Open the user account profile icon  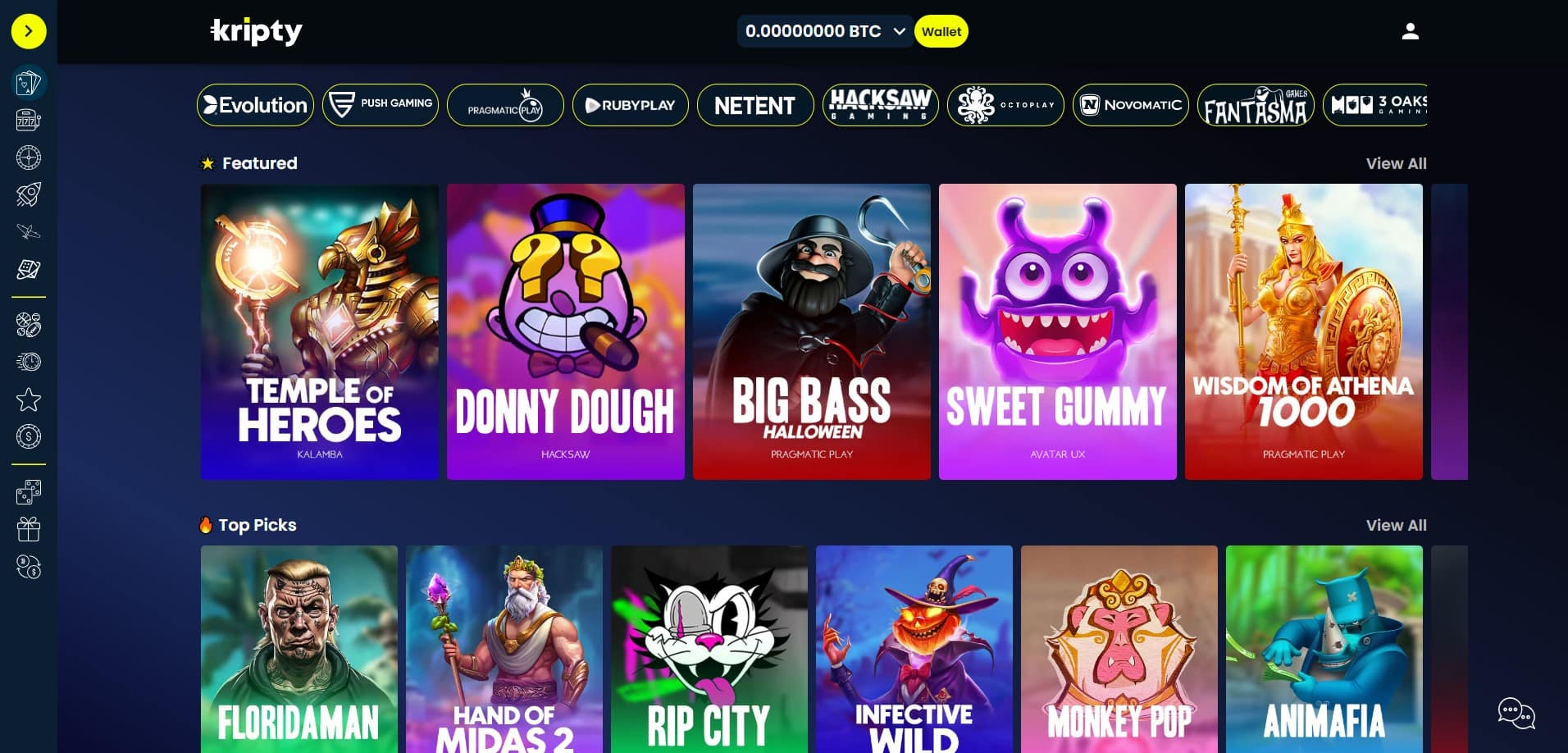pos(1411,31)
